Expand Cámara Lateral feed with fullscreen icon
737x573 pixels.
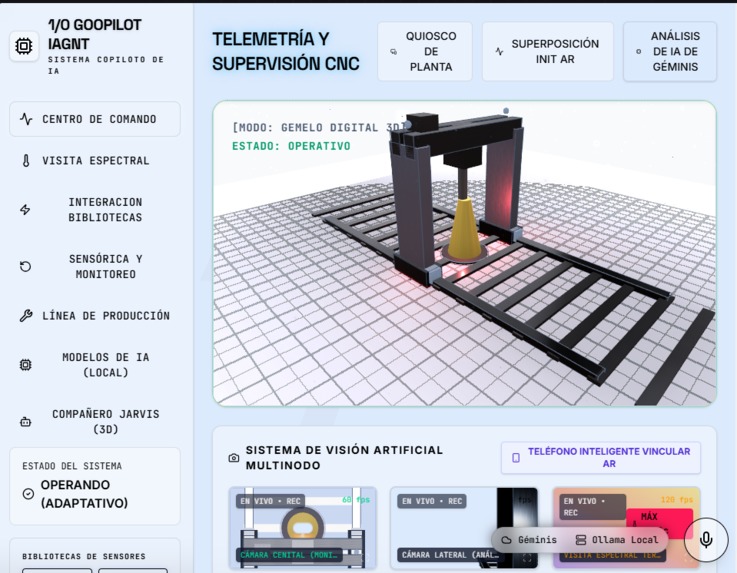tap(527, 558)
